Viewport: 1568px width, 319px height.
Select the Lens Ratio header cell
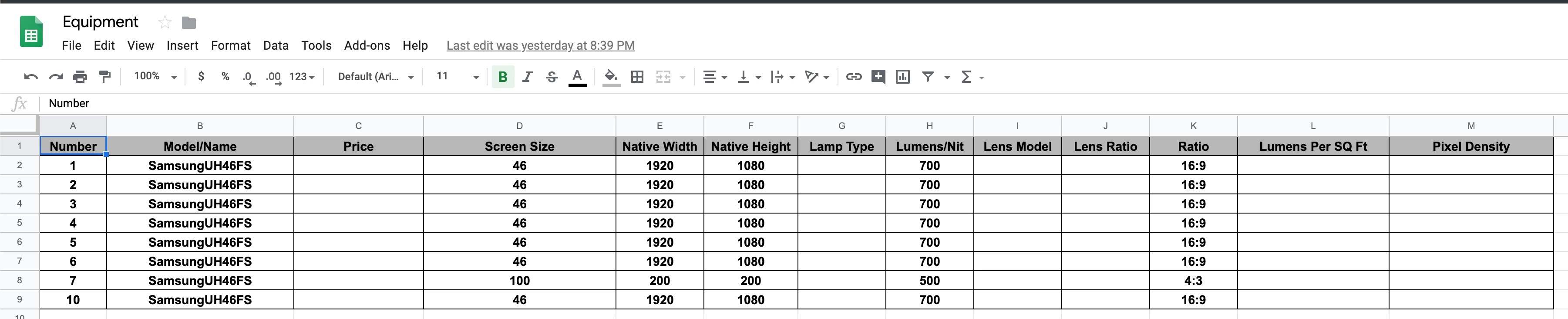click(x=1105, y=146)
